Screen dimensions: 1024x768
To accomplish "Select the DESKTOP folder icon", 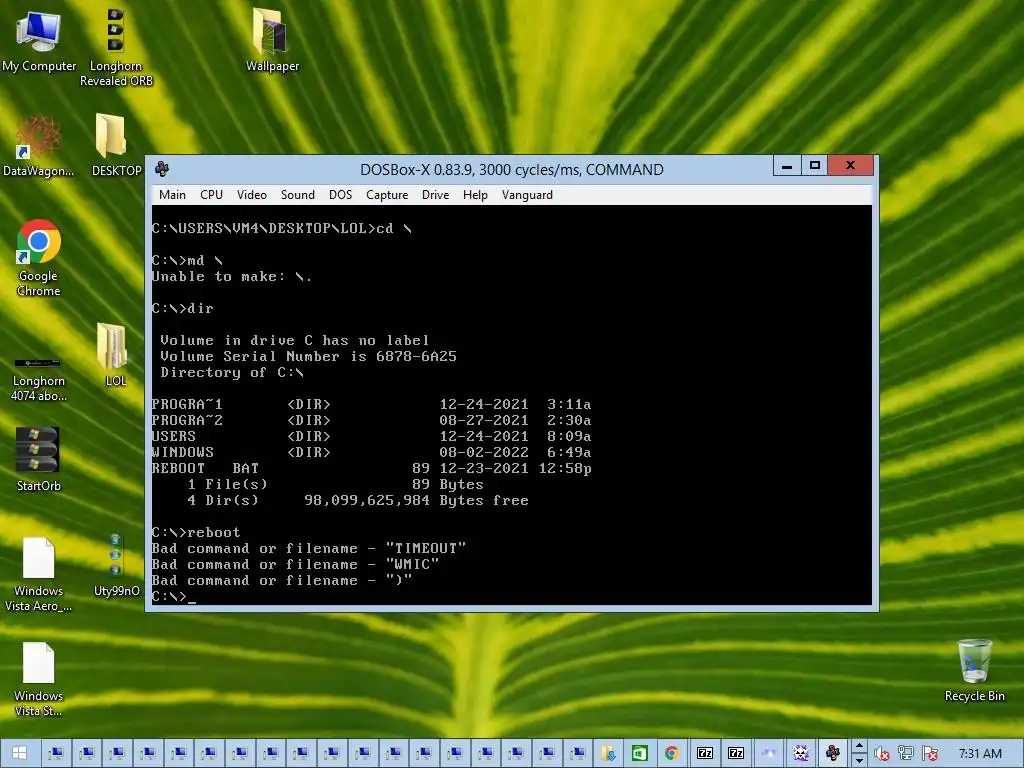I will [116, 146].
